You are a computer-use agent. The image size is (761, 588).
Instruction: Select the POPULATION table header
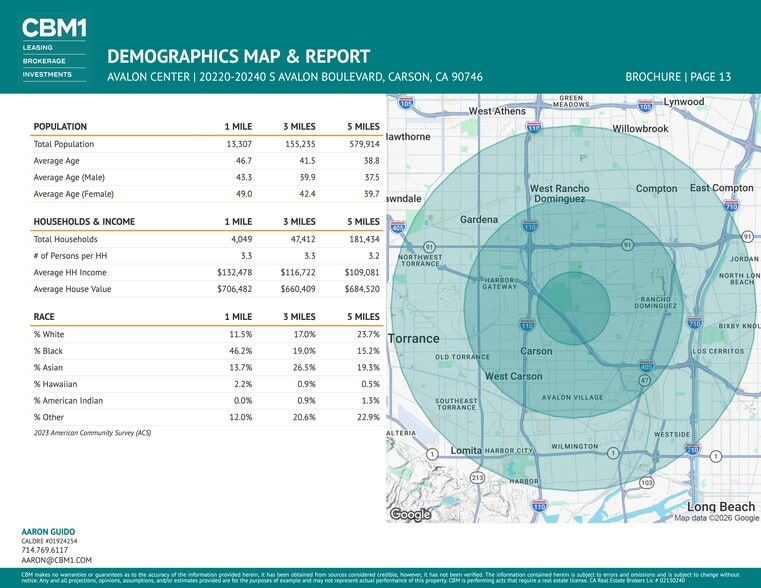pyautogui.click(x=60, y=127)
